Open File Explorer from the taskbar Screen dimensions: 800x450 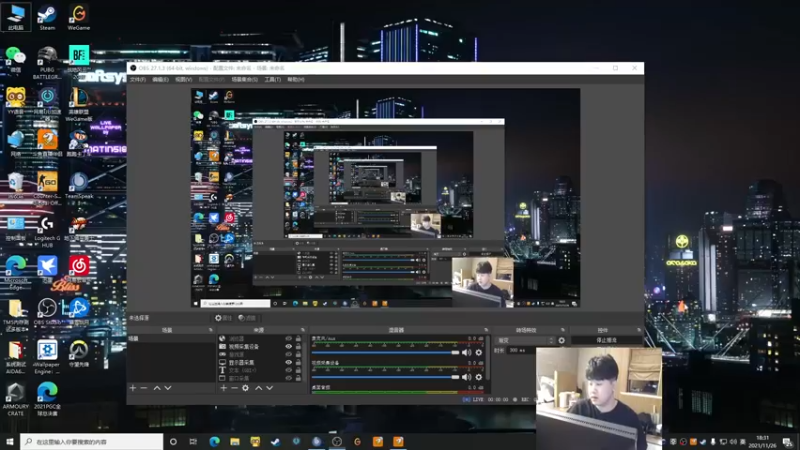click(x=235, y=442)
